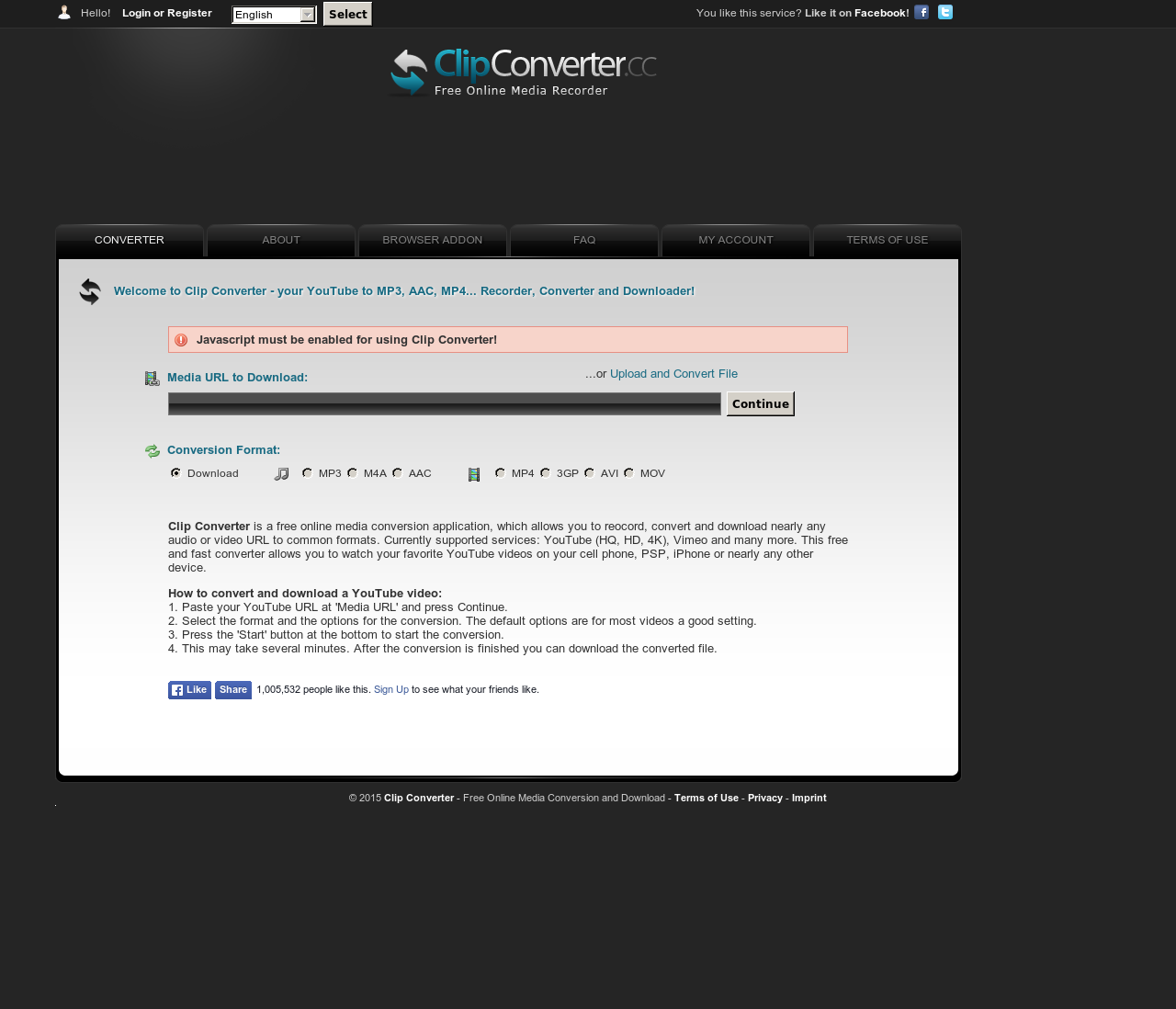Click the Javascript must be enabled warning text
Screen dimensions: 1176x1009
(x=347, y=340)
